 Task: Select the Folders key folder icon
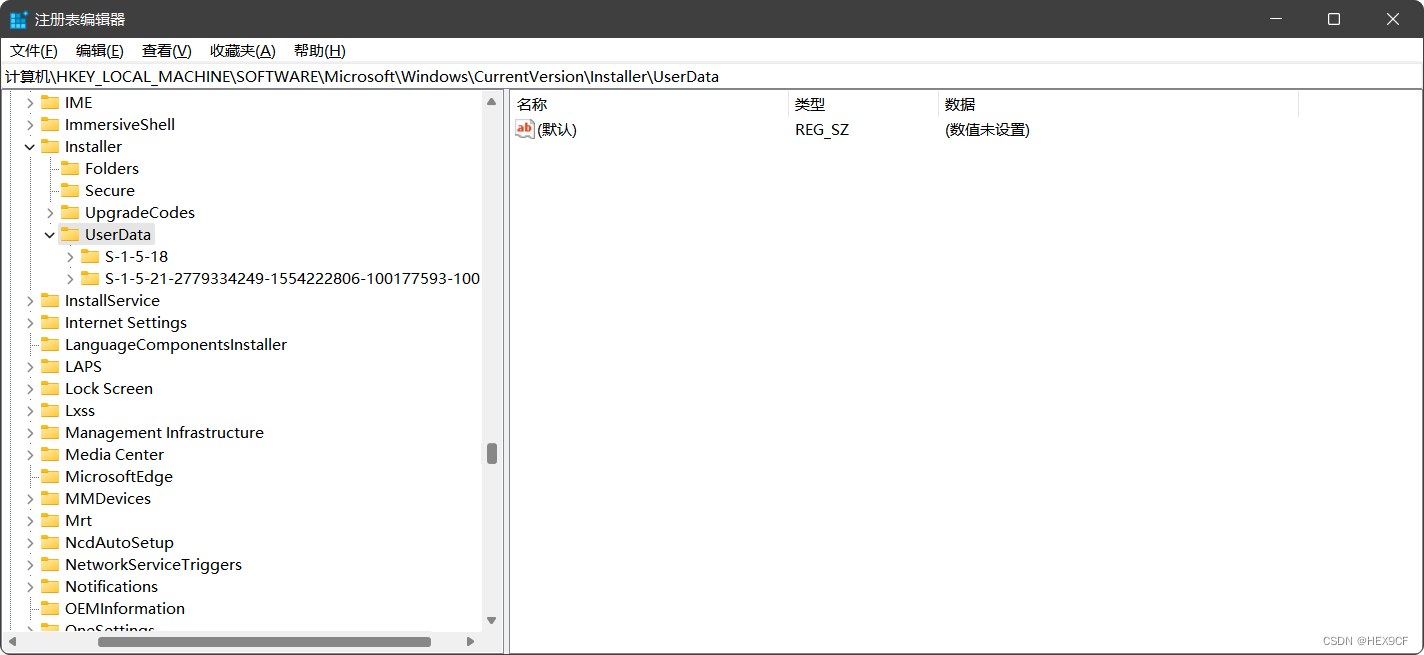[70, 169]
